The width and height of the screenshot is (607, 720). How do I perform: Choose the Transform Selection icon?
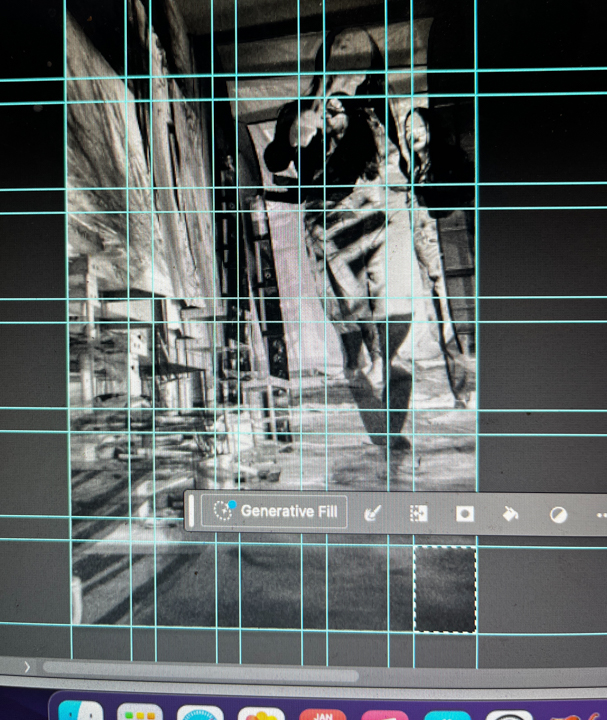[x=418, y=513]
